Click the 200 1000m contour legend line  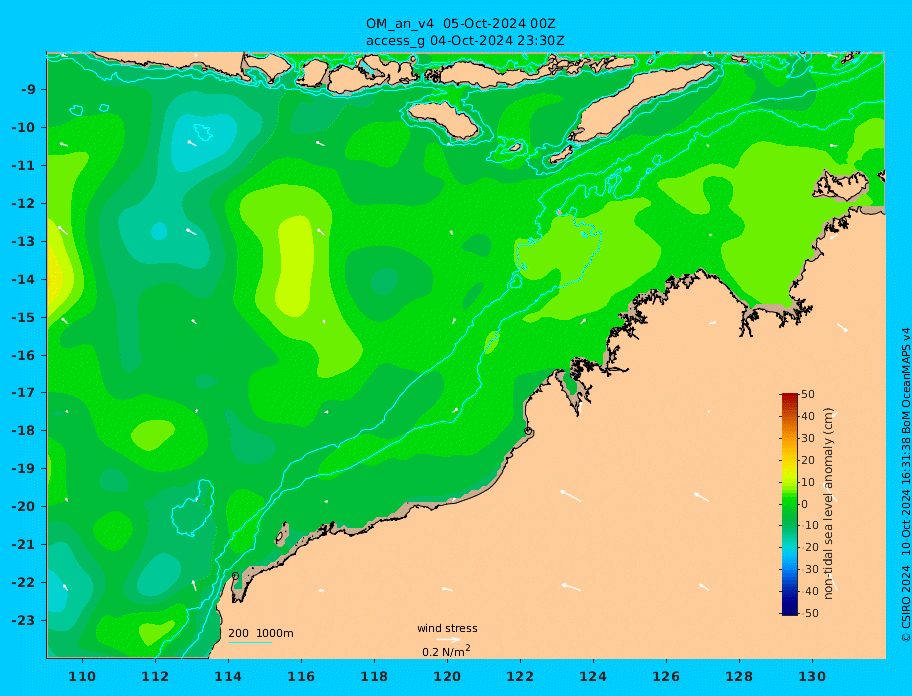250,643
